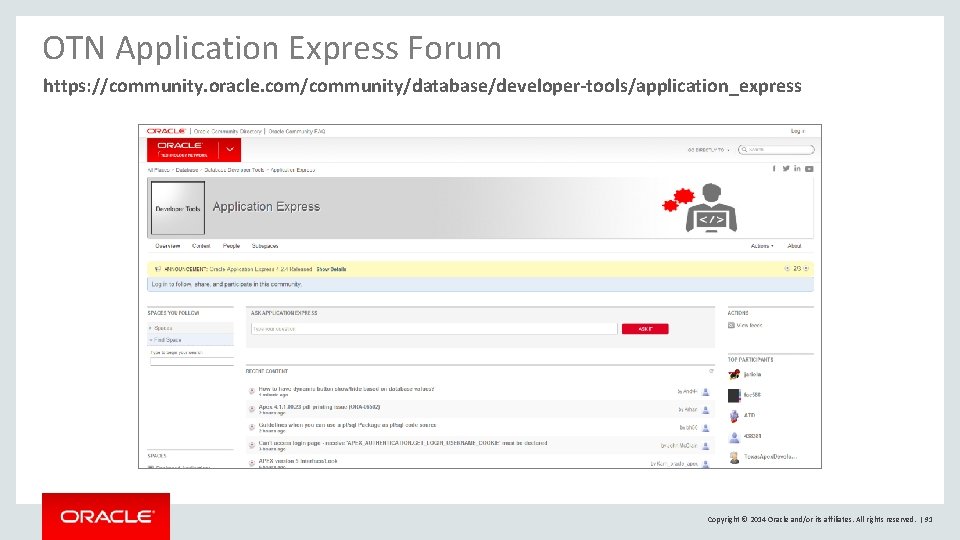Click the LinkedIn icon
Image resolution: width=960 pixels, height=540 pixels.
(x=797, y=168)
